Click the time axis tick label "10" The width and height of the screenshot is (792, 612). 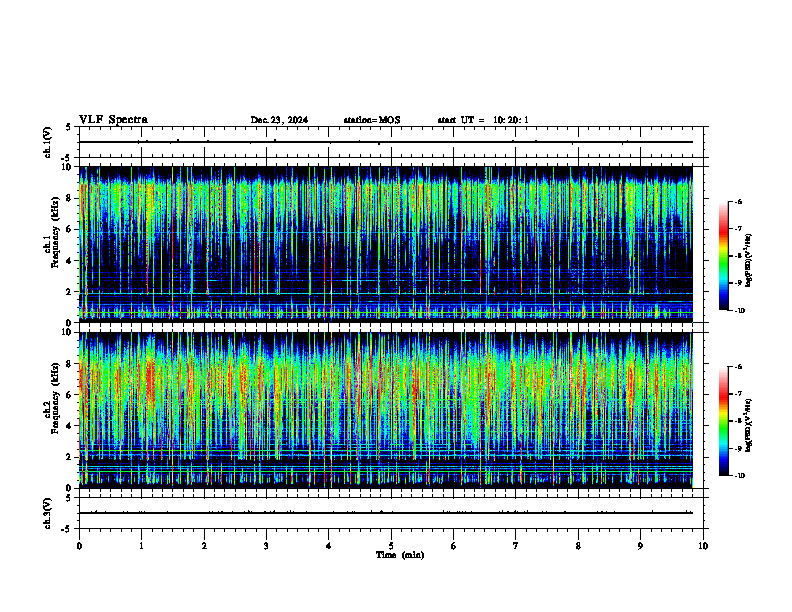pyautogui.click(x=703, y=546)
